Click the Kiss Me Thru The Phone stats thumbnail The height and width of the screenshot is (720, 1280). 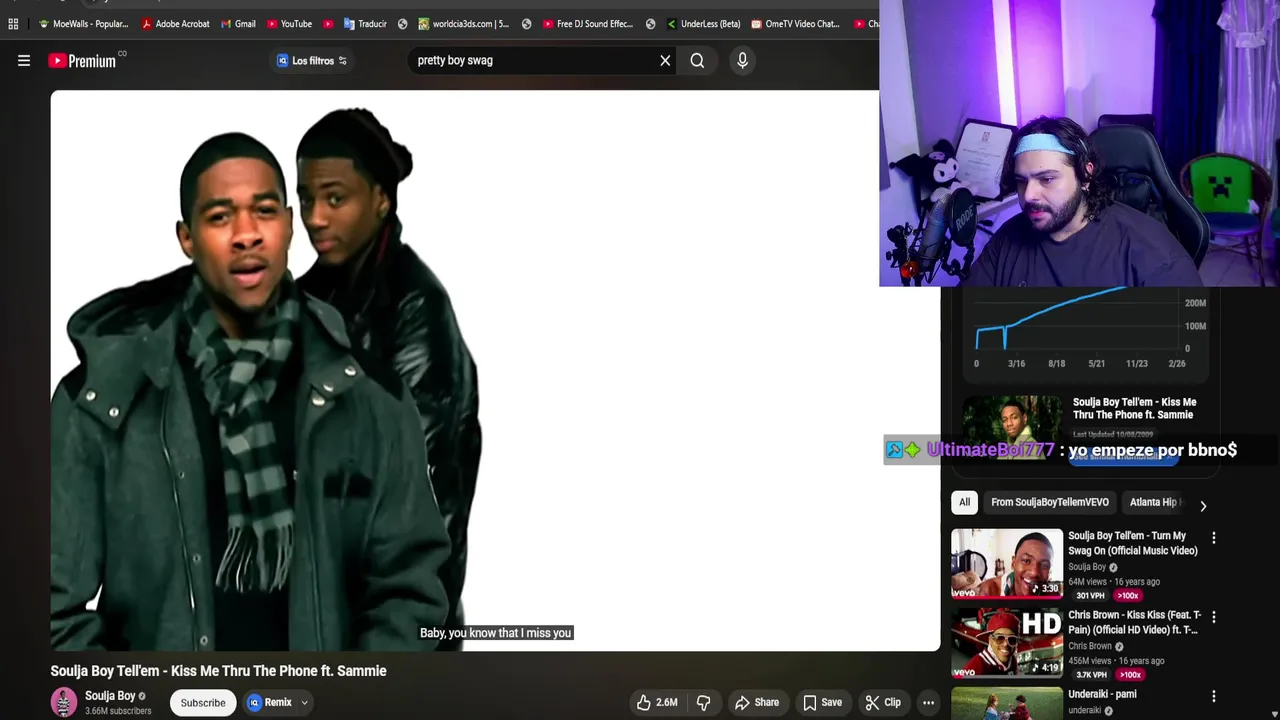[x=1013, y=428]
